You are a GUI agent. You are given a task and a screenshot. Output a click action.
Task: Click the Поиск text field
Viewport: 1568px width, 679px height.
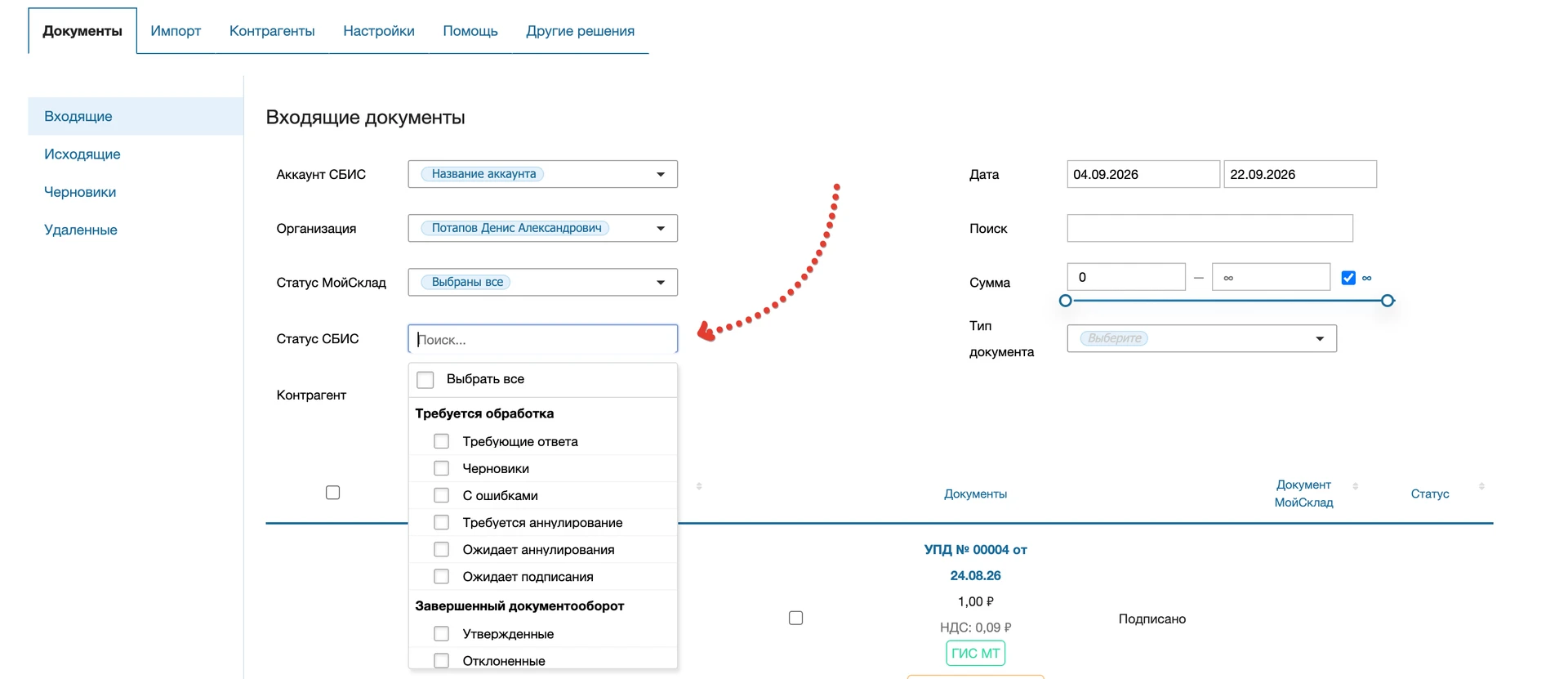[1210, 228]
